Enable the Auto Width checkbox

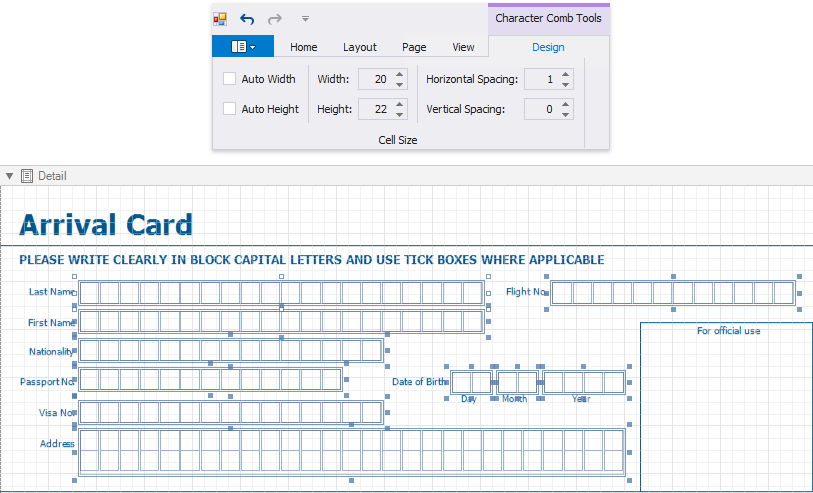pos(230,79)
